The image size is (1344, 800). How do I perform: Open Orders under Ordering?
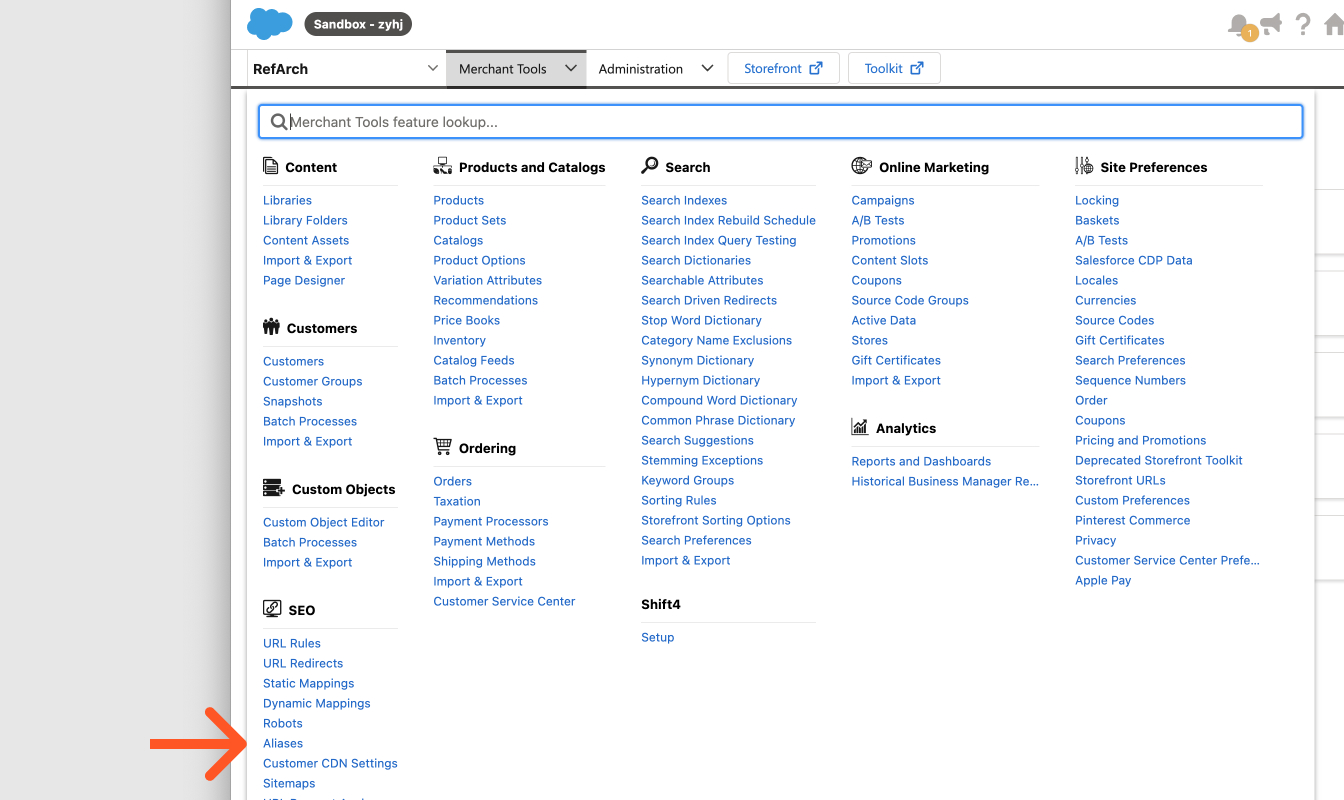point(452,481)
